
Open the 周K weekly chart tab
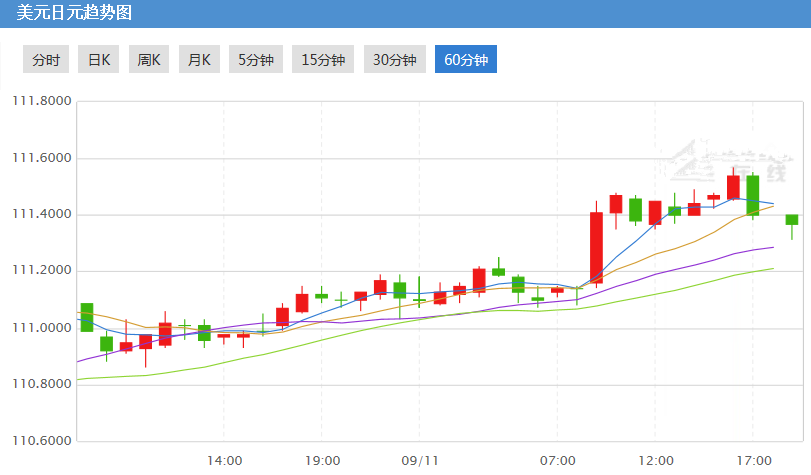click(149, 59)
